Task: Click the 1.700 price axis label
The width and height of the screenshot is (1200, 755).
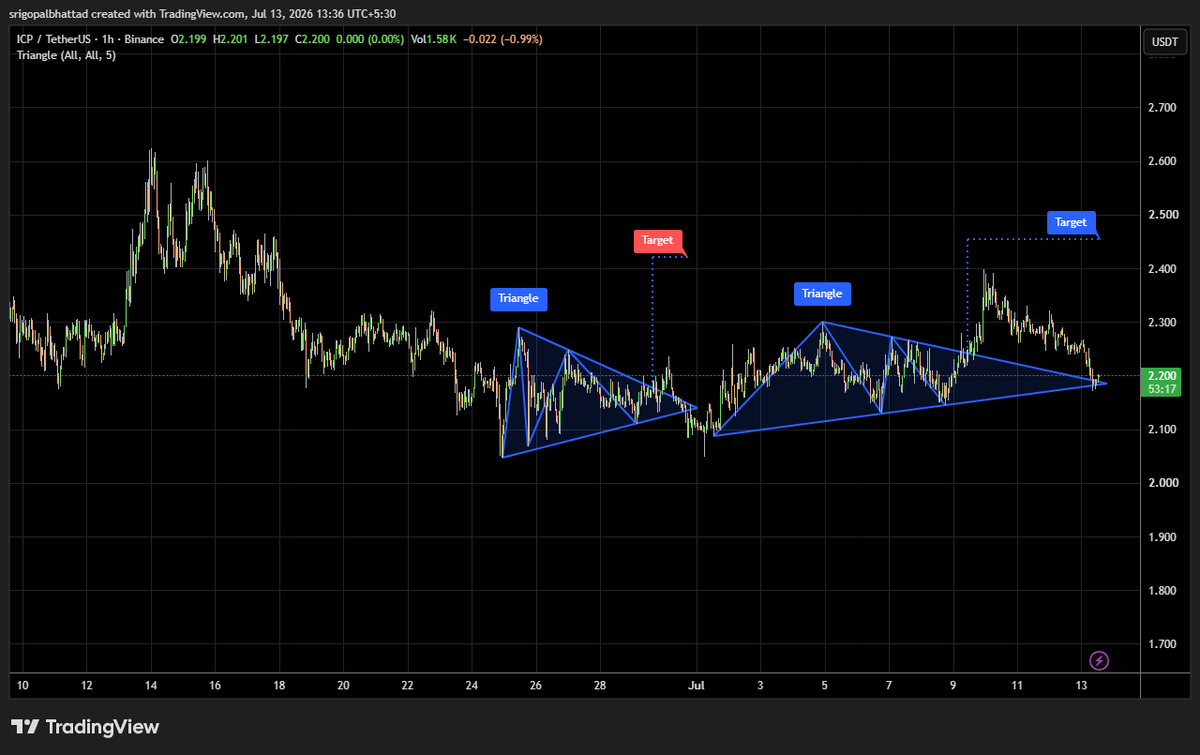Action: point(1161,645)
